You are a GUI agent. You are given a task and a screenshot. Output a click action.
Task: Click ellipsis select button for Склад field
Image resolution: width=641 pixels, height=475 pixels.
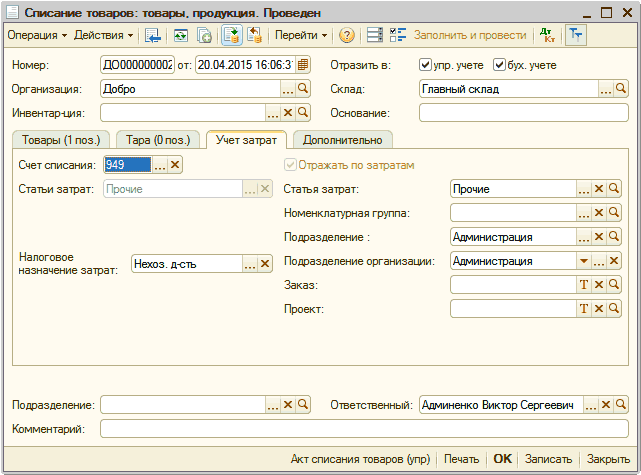[606, 89]
